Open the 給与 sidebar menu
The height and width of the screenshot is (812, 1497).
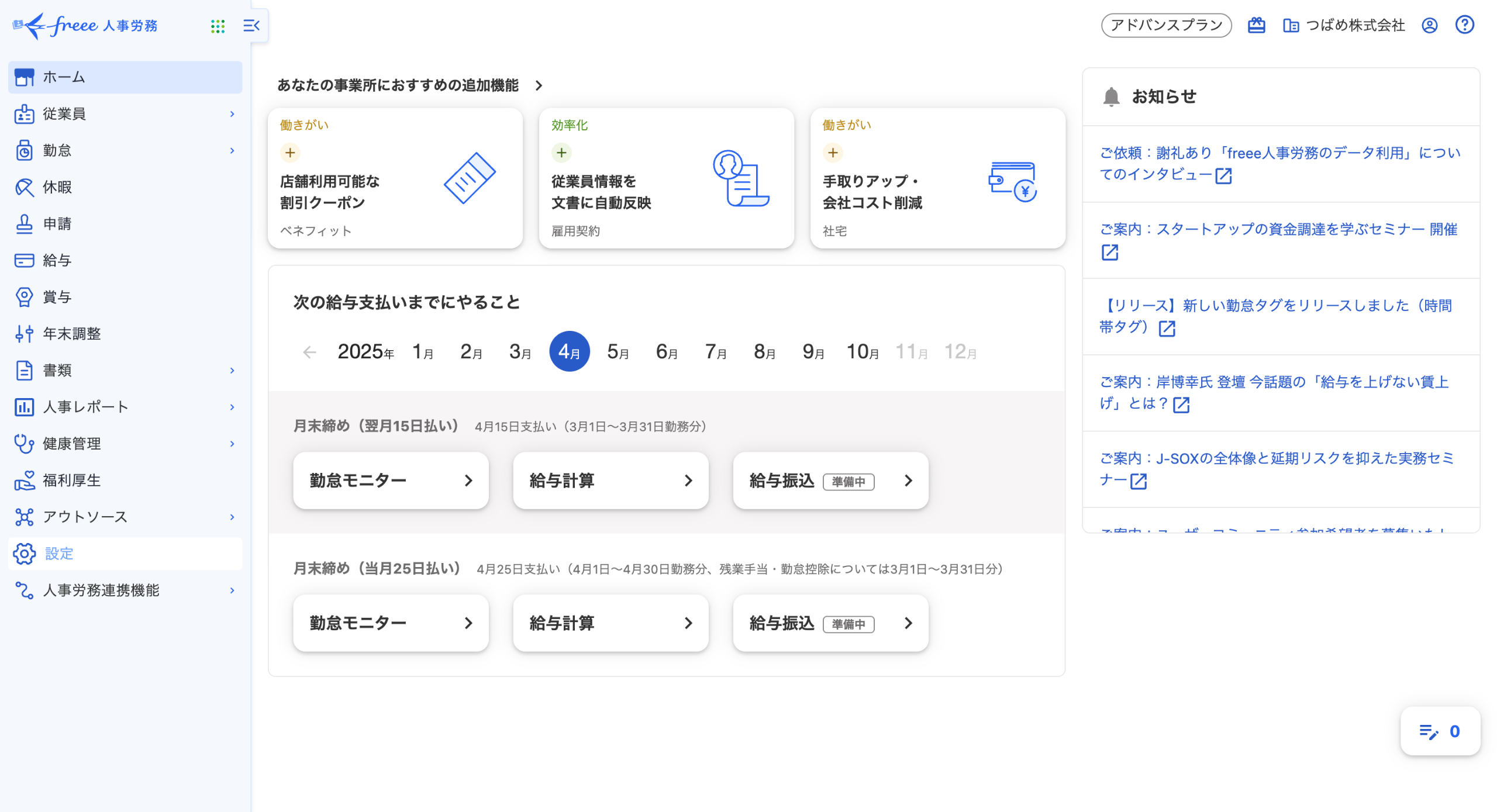[57, 260]
